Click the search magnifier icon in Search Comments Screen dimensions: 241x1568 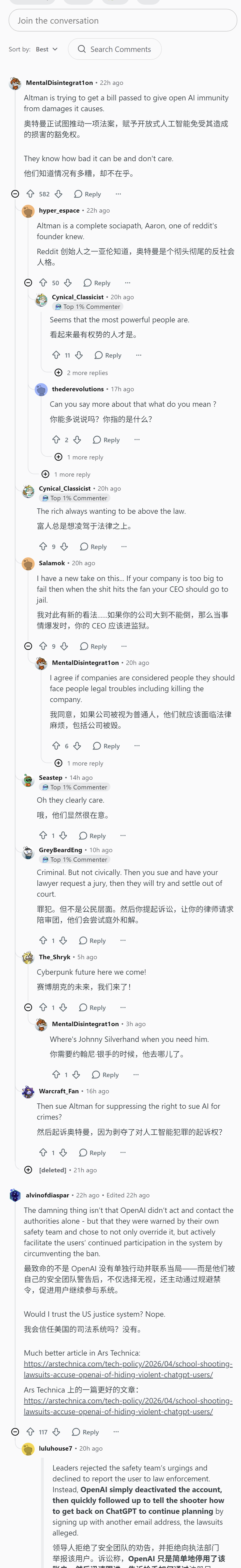(82, 49)
